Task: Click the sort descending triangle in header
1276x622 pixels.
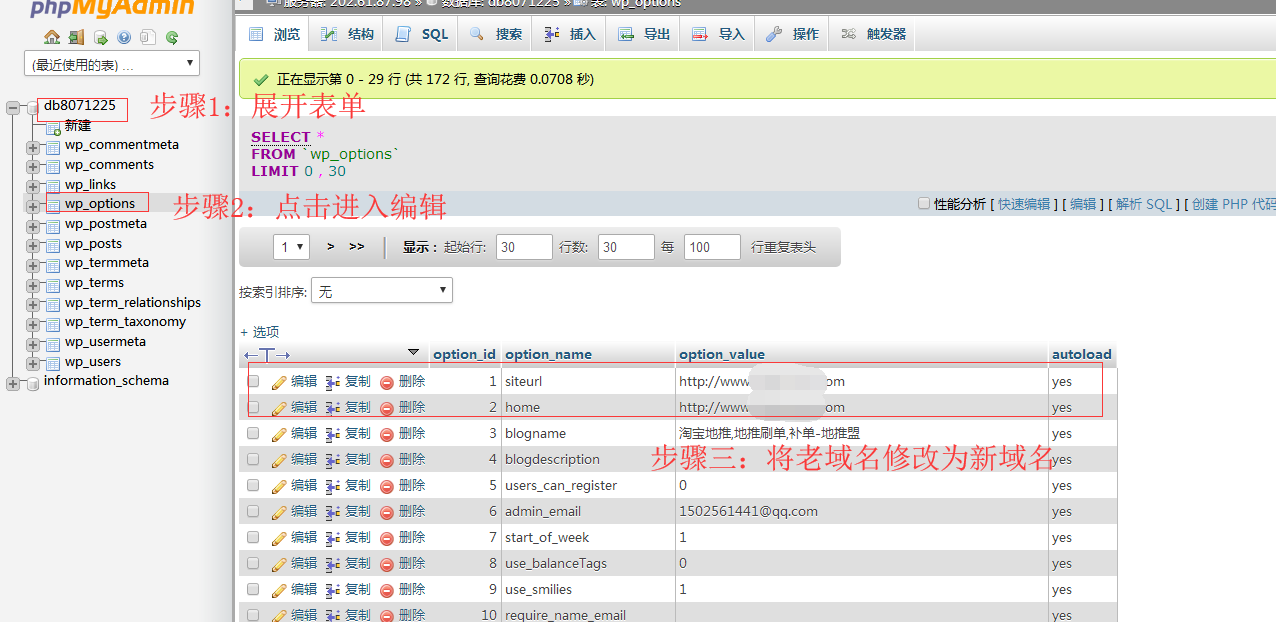Action: tap(414, 352)
